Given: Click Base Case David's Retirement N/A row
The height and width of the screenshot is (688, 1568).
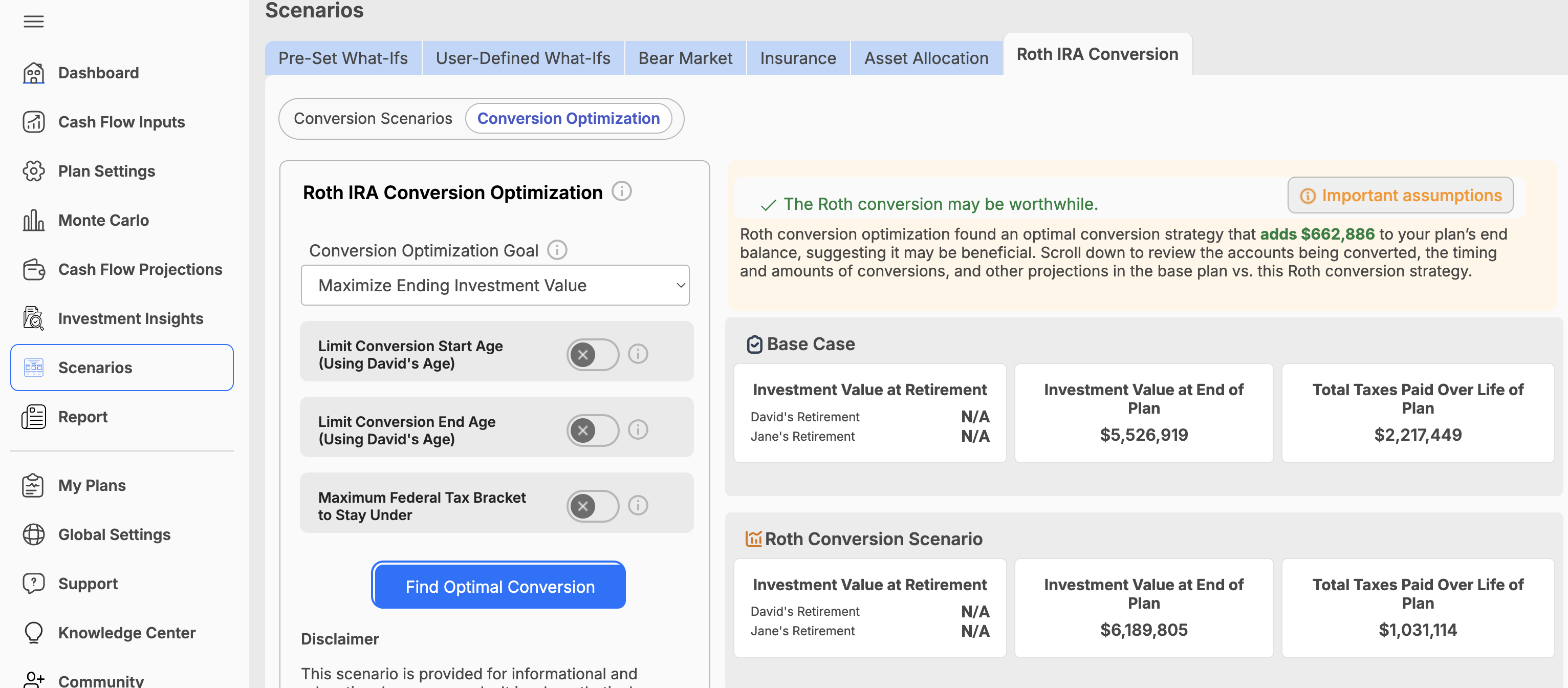Looking at the screenshot, I should click(x=869, y=417).
